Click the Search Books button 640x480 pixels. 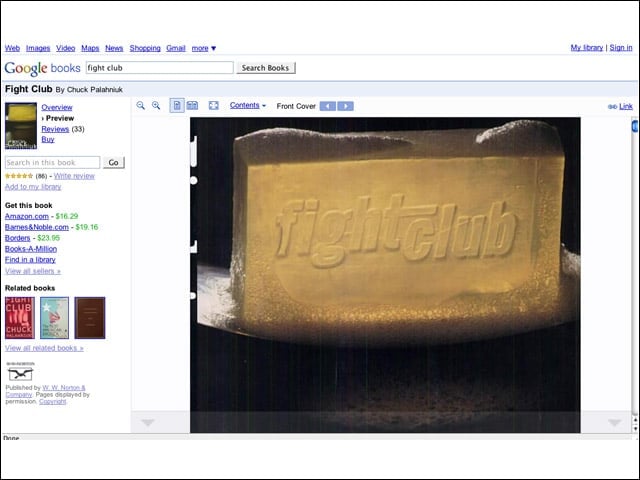[x=266, y=68]
